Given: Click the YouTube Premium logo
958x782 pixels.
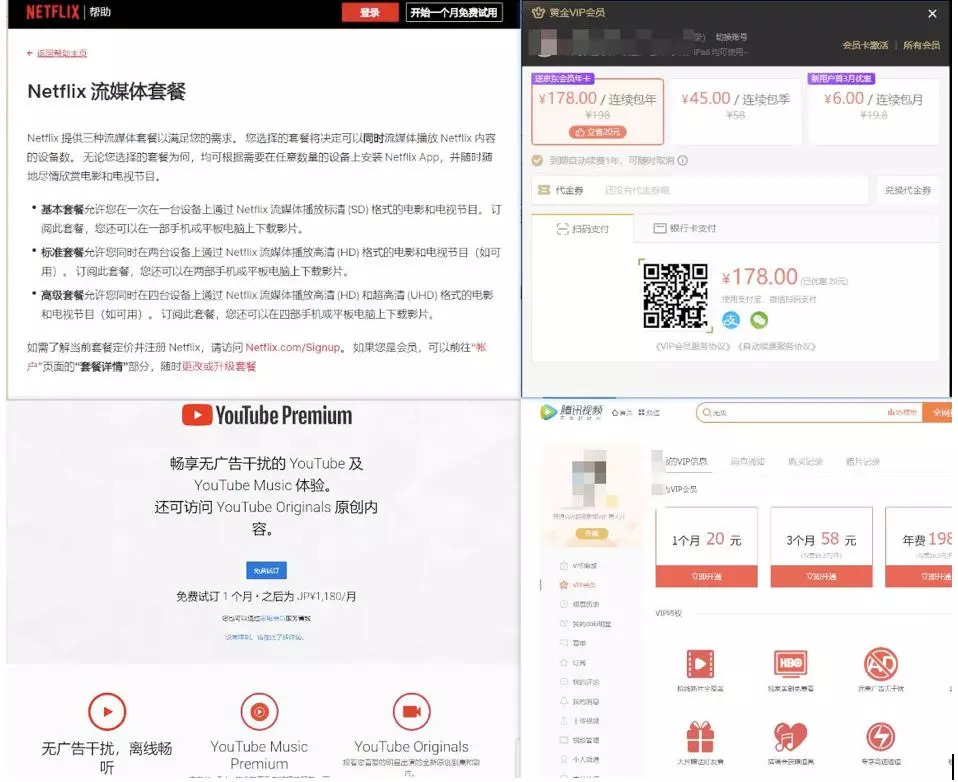Looking at the screenshot, I should pyautogui.click(x=267, y=415).
